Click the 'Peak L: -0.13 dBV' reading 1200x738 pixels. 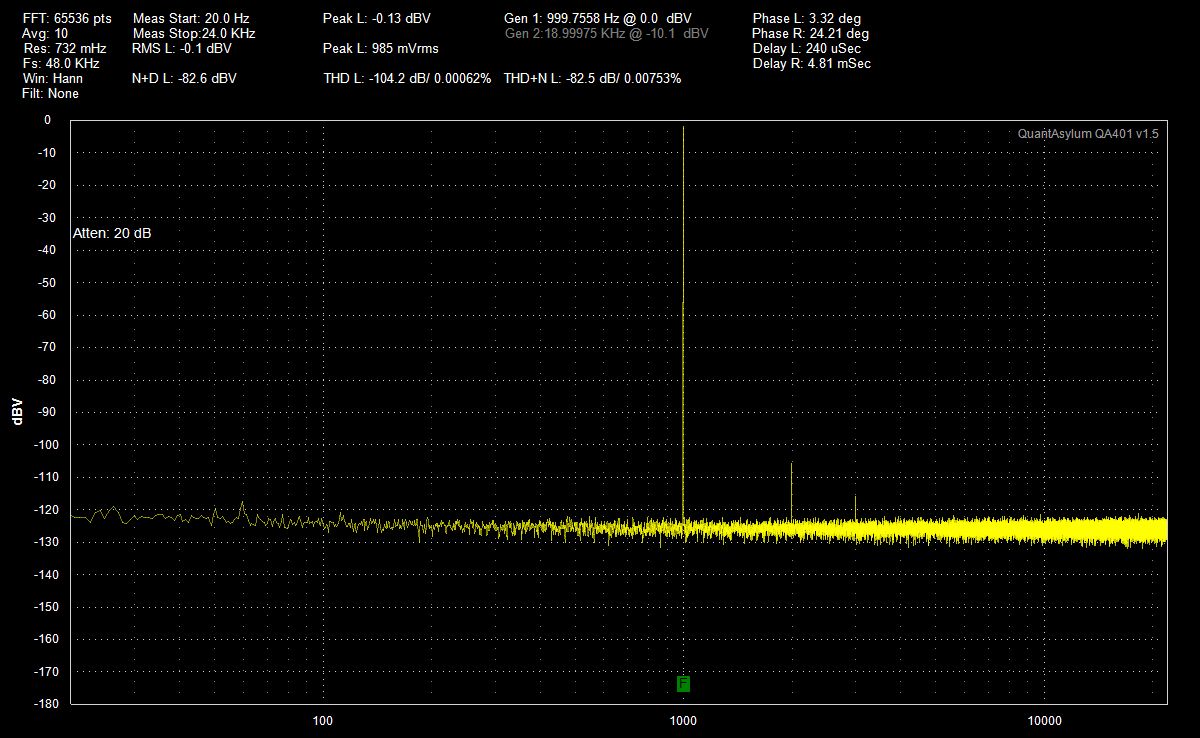(x=377, y=19)
